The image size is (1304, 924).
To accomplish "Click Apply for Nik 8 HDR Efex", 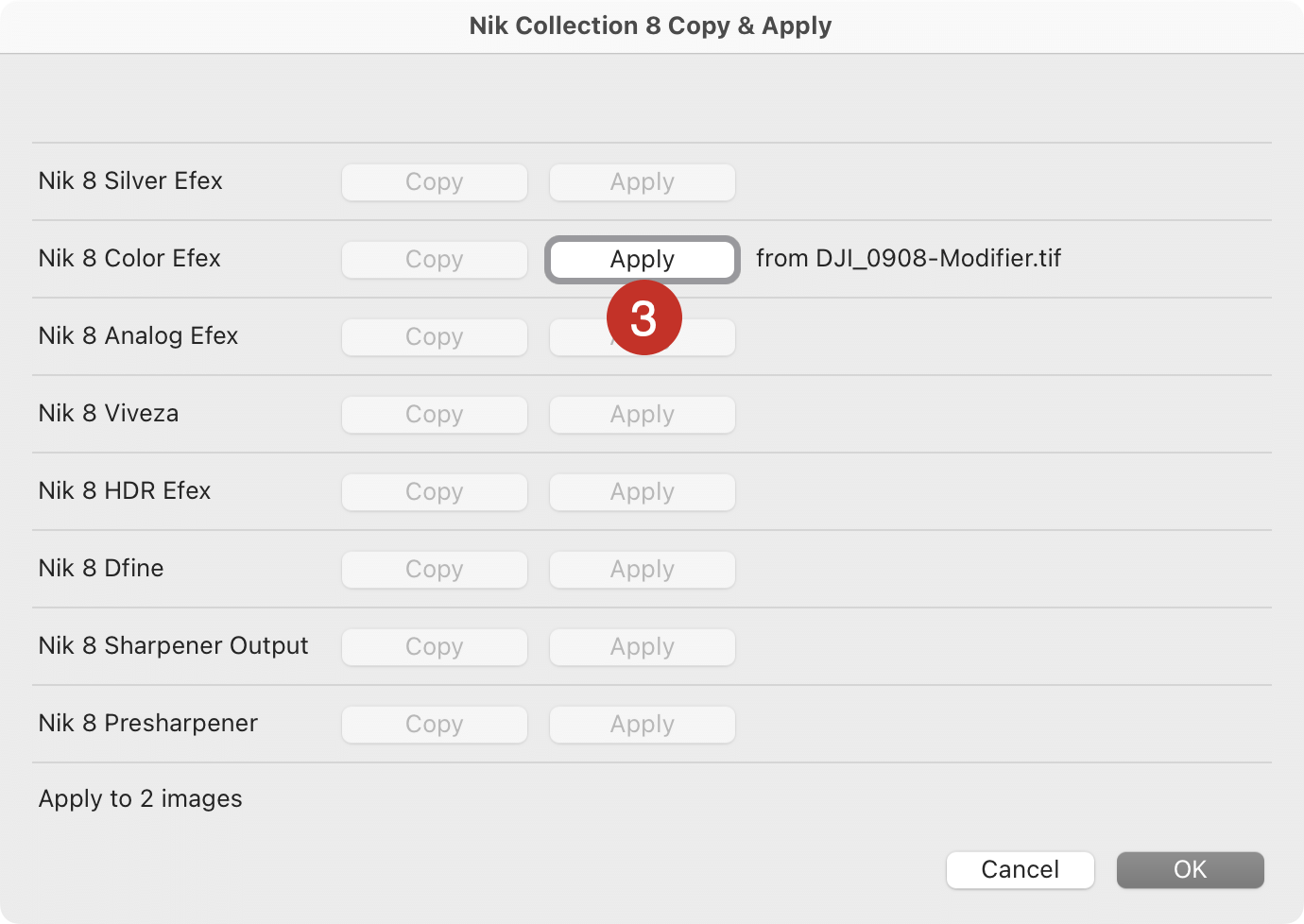I will tap(643, 492).
